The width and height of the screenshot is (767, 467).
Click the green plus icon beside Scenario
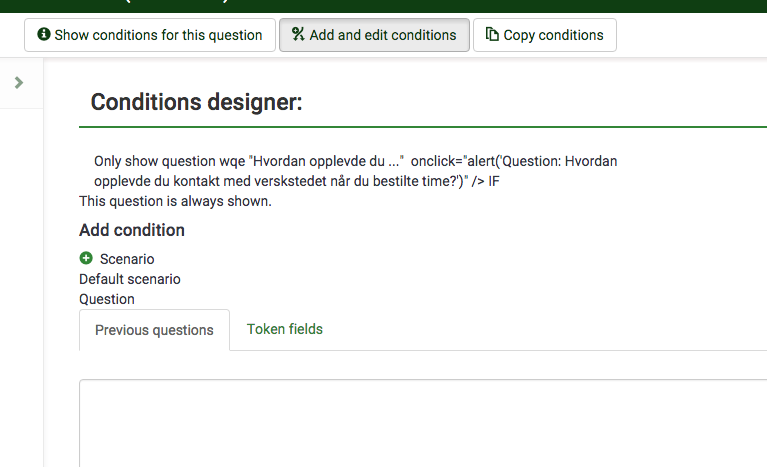(86, 259)
